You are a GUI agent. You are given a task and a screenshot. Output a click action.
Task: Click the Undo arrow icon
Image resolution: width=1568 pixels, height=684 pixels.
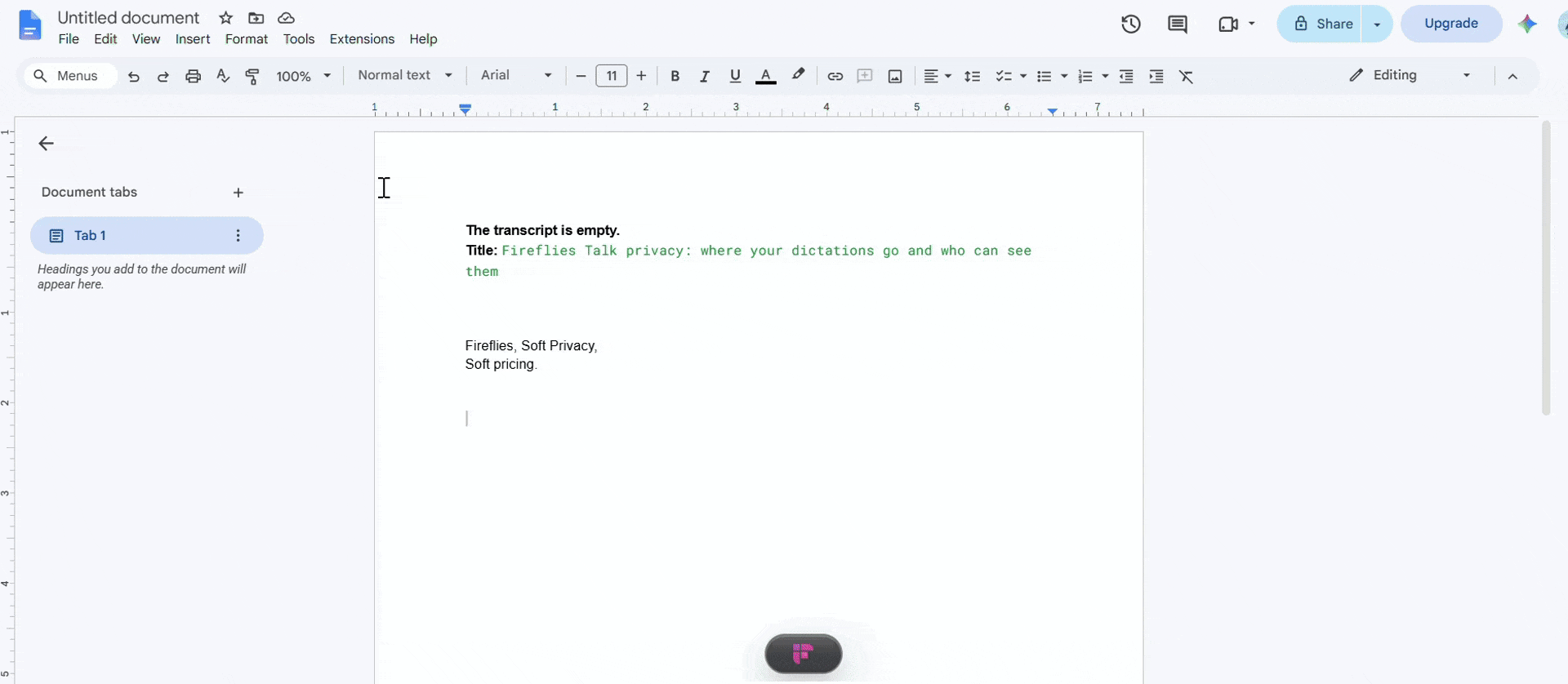pyautogui.click(x=134, y=76)
